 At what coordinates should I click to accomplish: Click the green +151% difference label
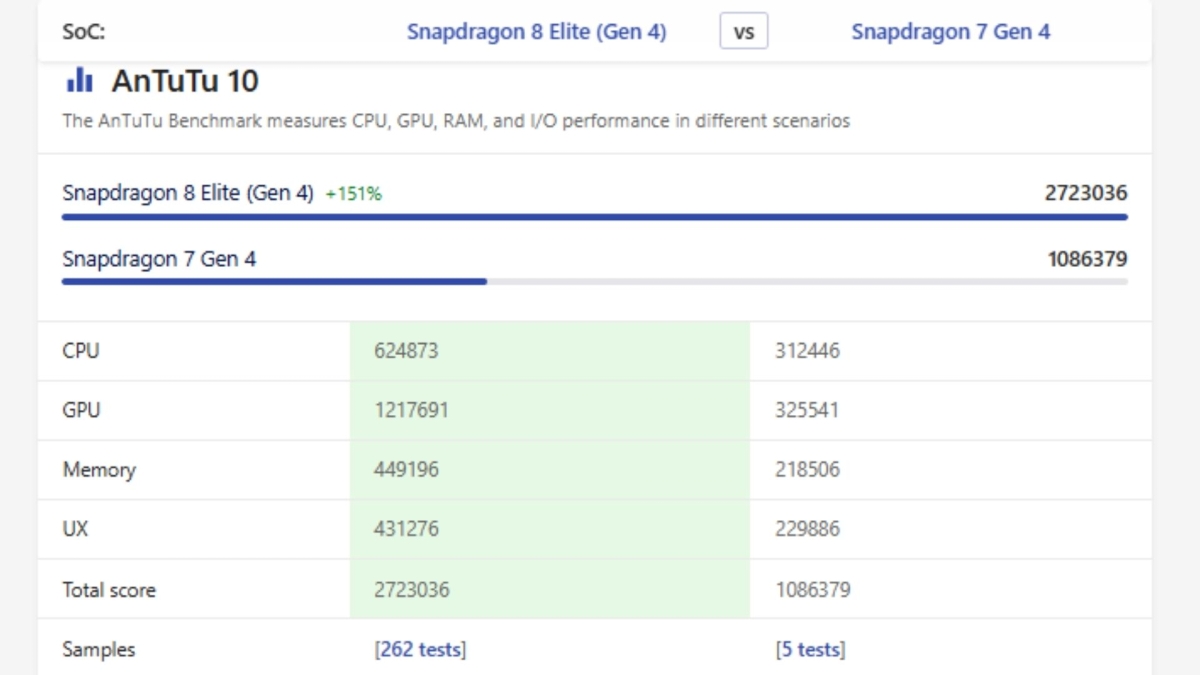[353, 194]
